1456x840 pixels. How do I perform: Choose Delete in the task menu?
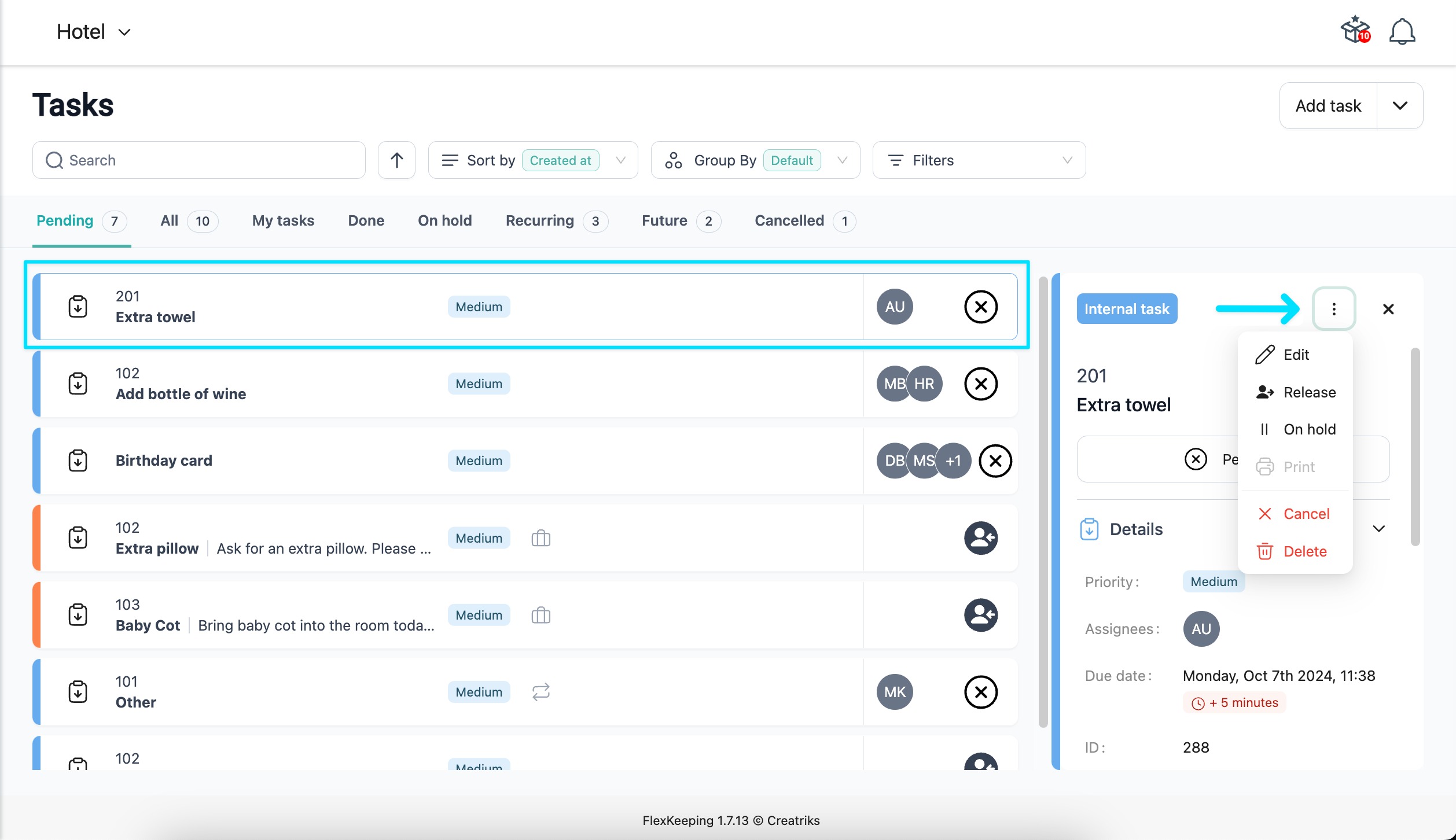coord(1304,551)
